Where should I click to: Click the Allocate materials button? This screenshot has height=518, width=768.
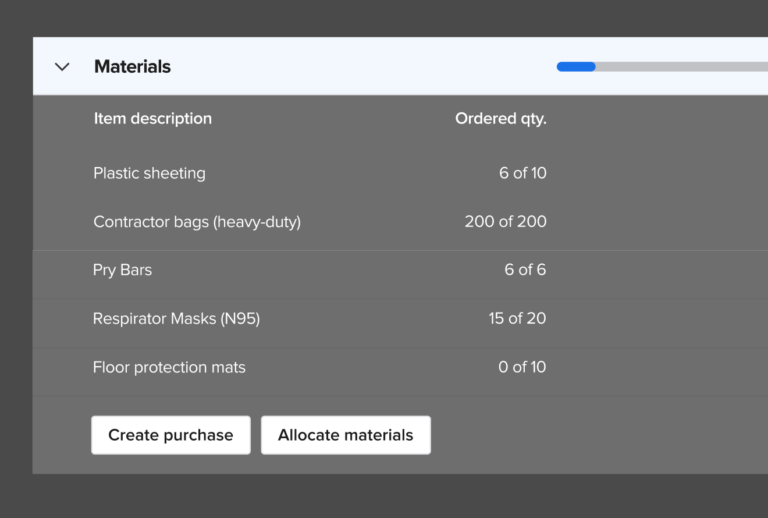[346, 435]
